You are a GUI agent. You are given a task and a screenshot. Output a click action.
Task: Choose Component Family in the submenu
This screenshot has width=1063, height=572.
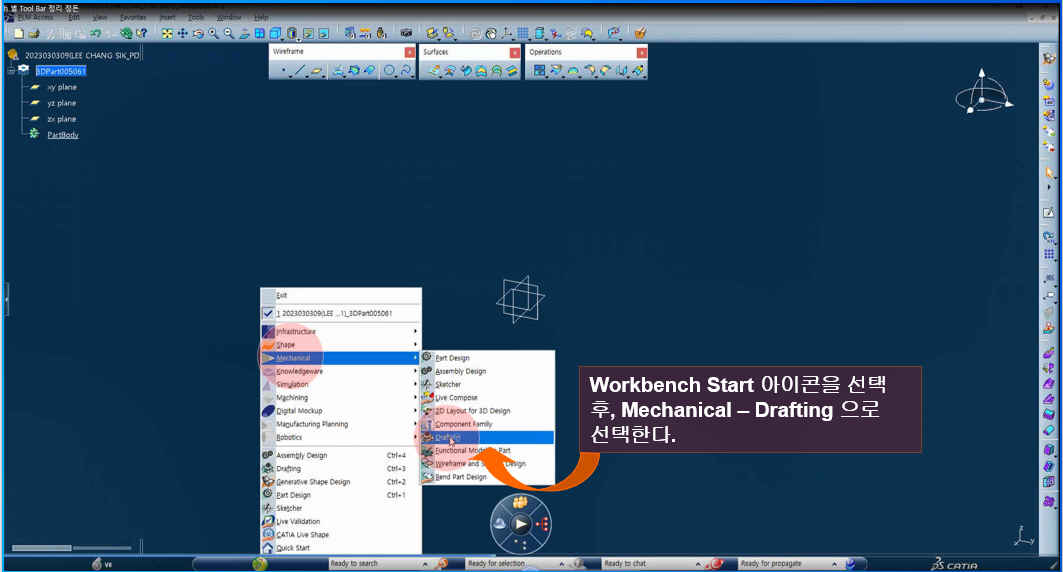tap(487, 424)
